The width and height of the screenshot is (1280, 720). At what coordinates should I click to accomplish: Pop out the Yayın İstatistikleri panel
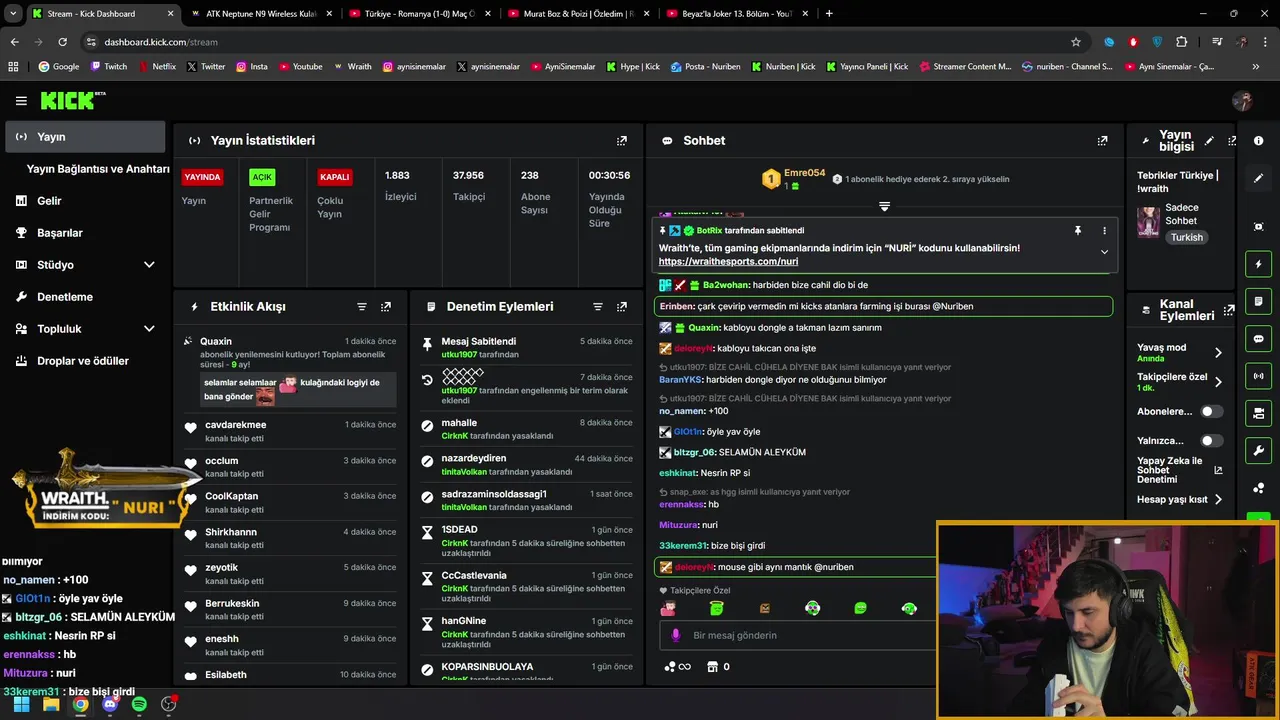tap(622, 141)
